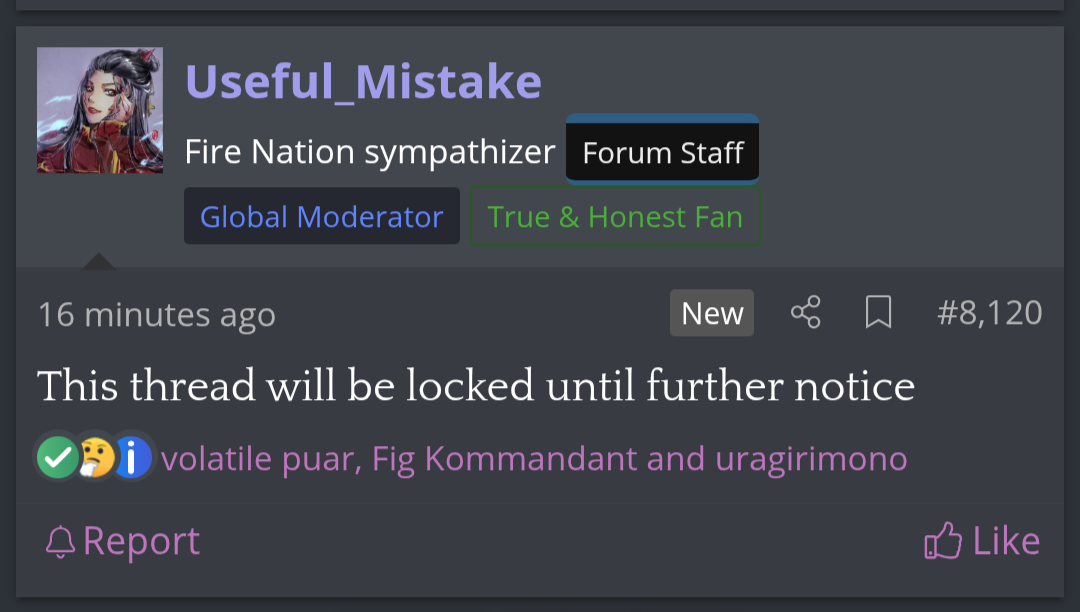Like the post with the thumbs-up button
This screenshot has height=612, width=1080.
[x=982, y=541]
